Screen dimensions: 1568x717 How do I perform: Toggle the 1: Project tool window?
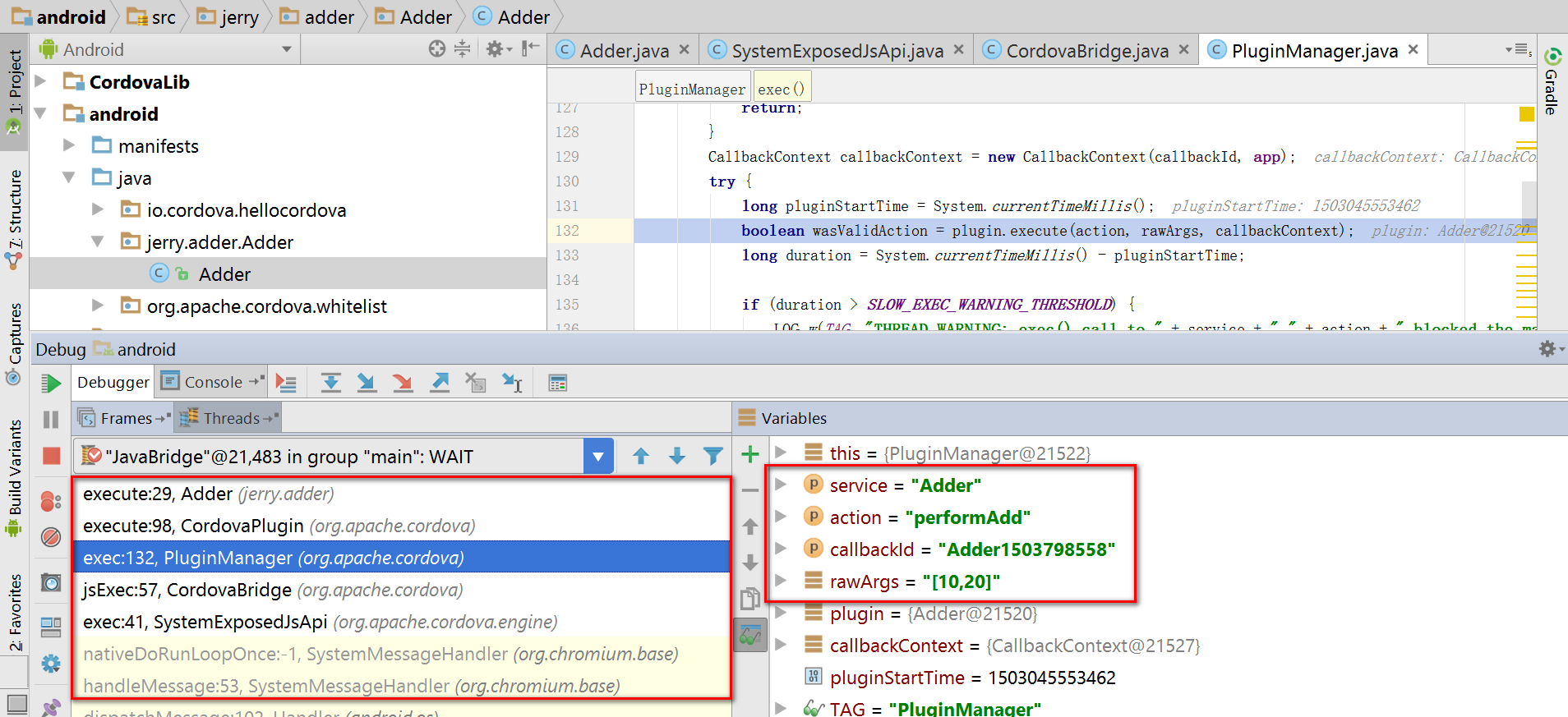coord(15,92)
